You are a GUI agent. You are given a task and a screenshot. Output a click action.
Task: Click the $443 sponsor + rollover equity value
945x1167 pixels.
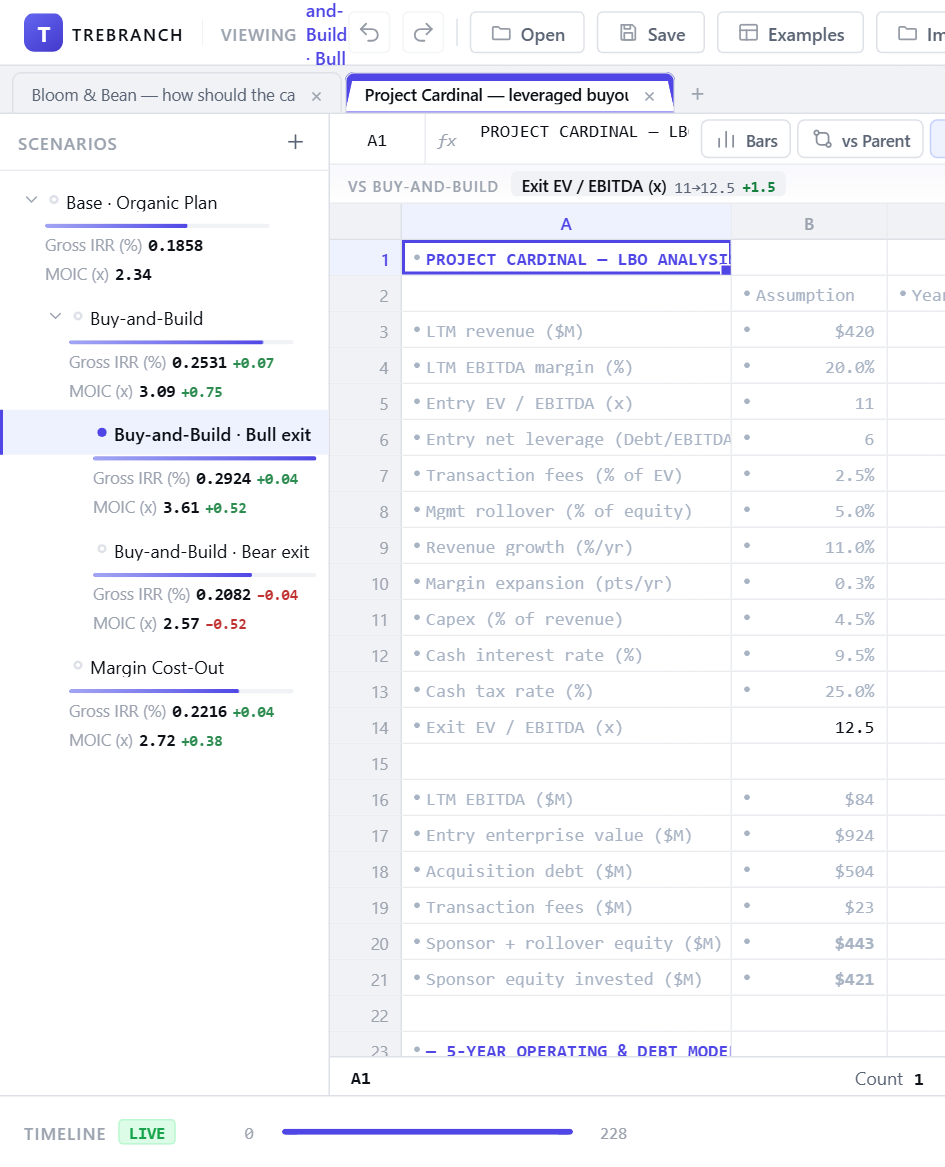point(809,944)
